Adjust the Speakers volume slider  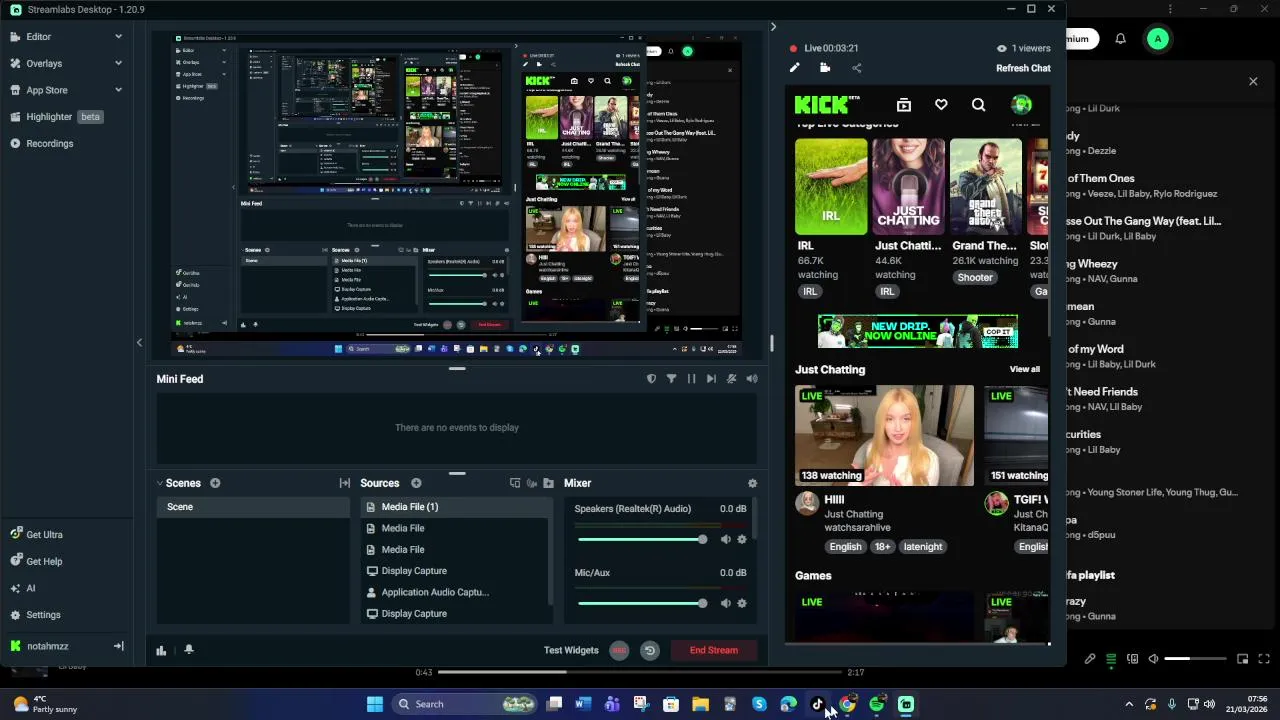pos(642,540)
